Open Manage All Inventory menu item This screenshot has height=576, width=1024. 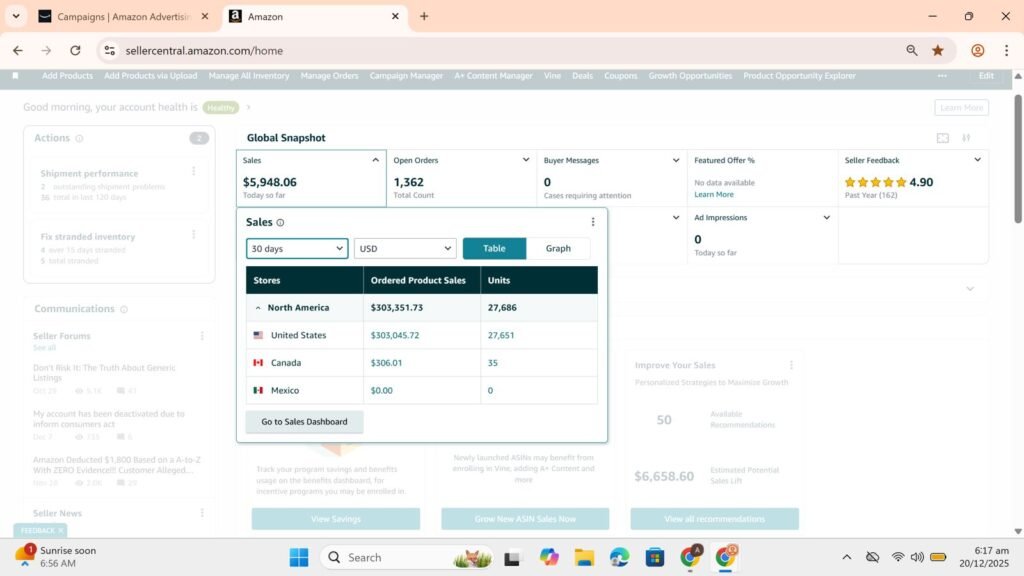249,76
